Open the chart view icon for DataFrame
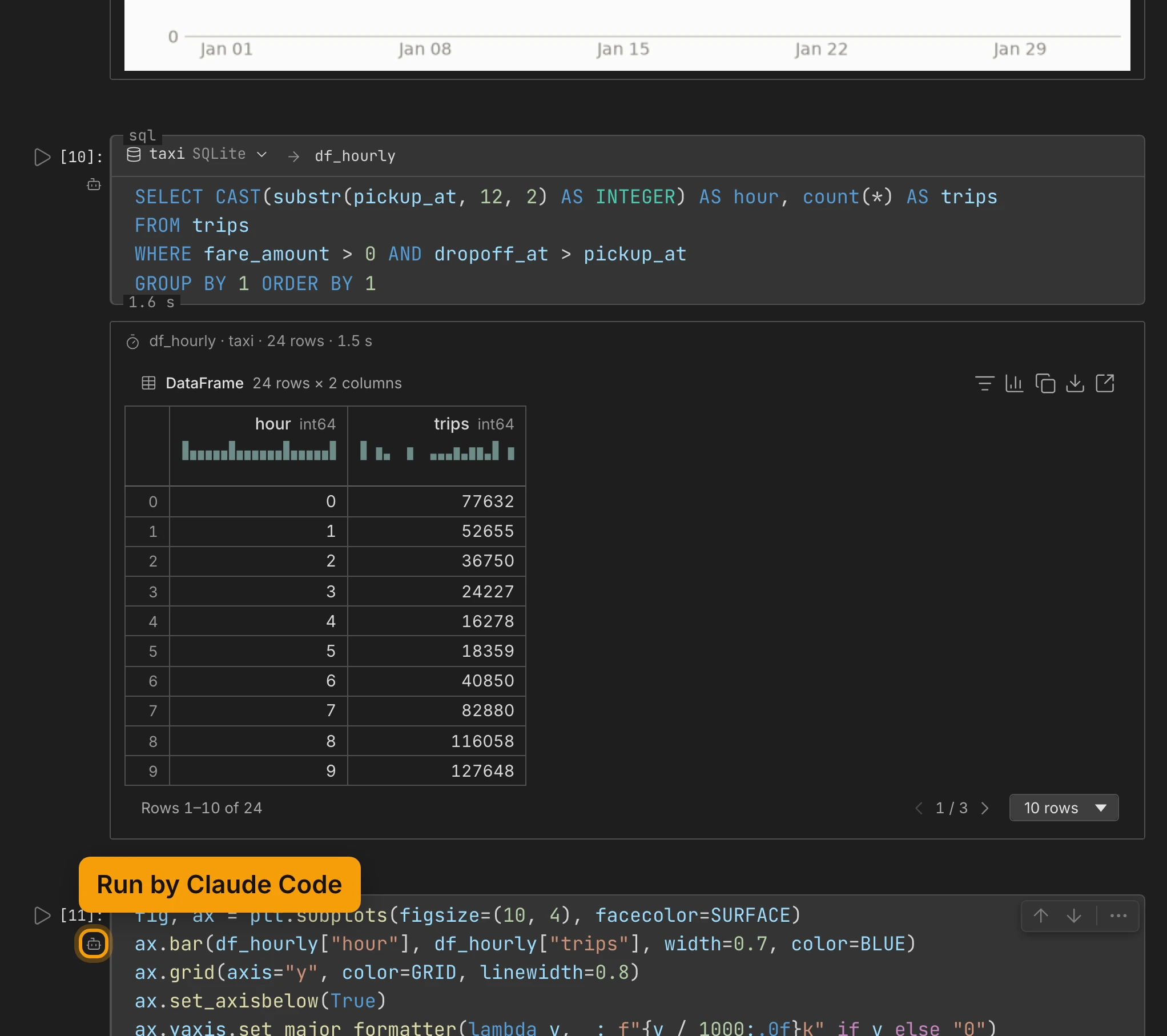 click(x=1015, y=383)
